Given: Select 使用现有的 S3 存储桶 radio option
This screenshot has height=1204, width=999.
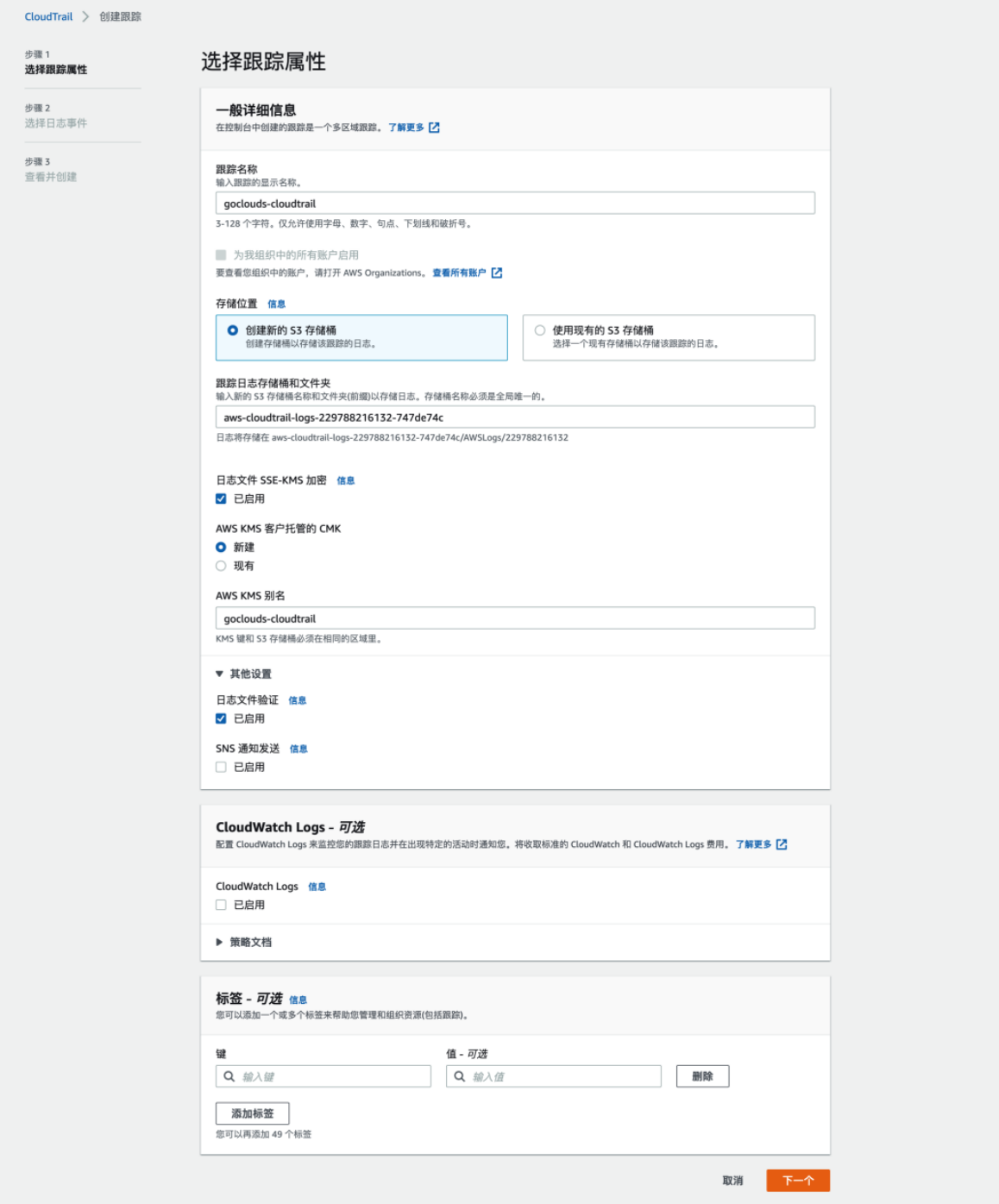Looking at the screenshot, I should point(540,330).
